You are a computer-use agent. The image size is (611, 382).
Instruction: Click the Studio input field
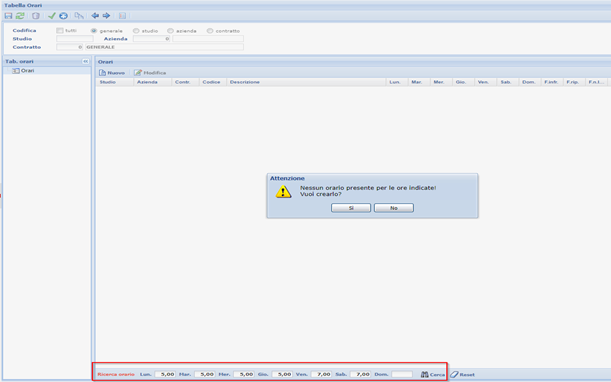[x=75, y=39]
